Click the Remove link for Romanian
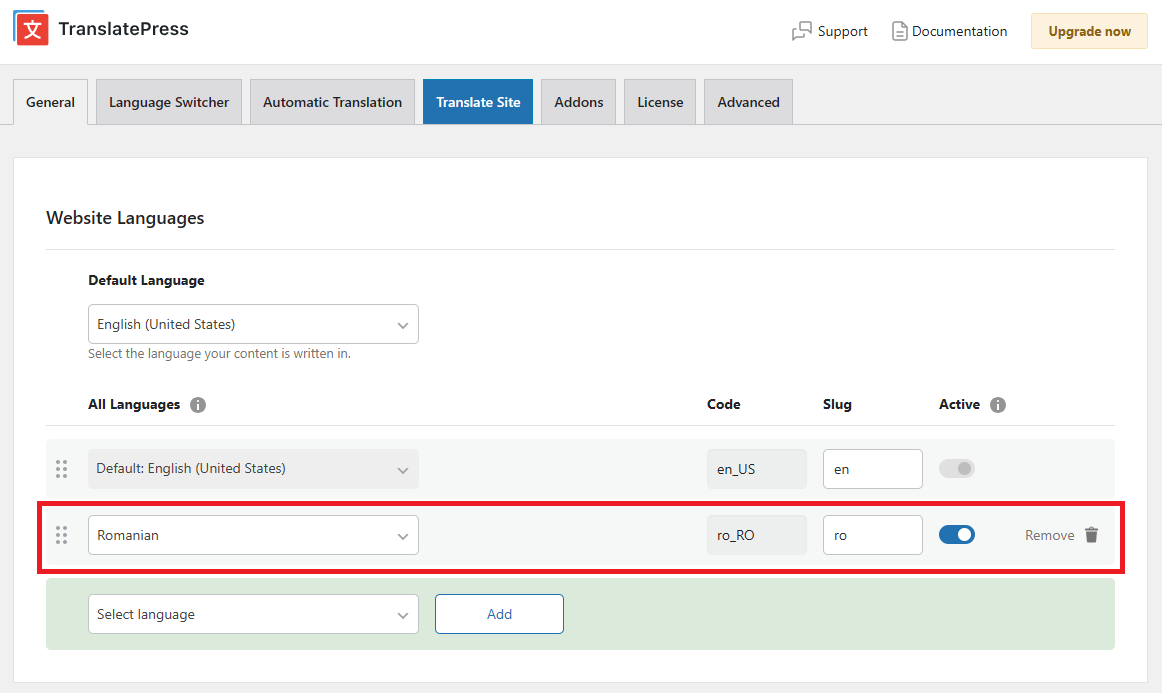Viewport: 1162px width, 693px height. point(1048,535)
